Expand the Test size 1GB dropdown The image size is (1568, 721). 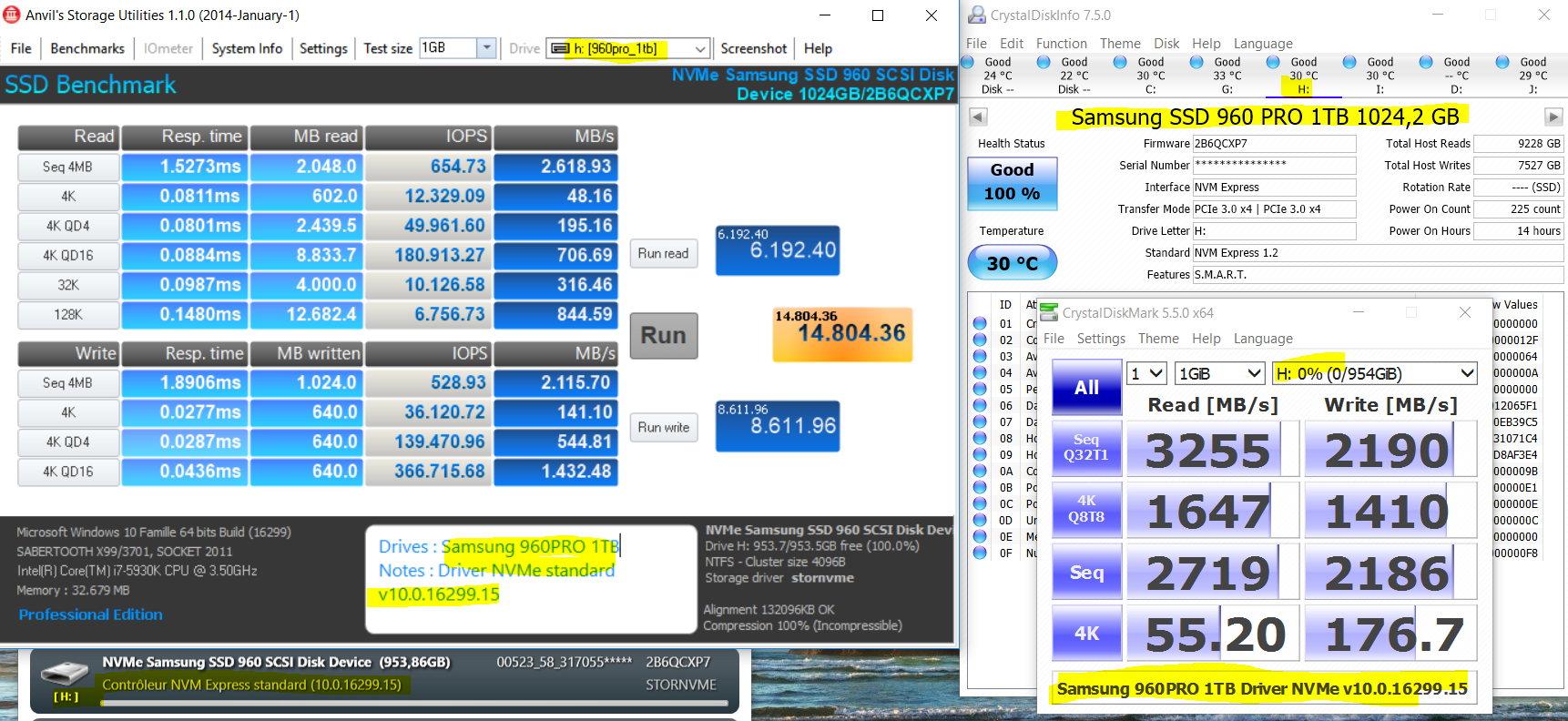click(x=486, y=48)
